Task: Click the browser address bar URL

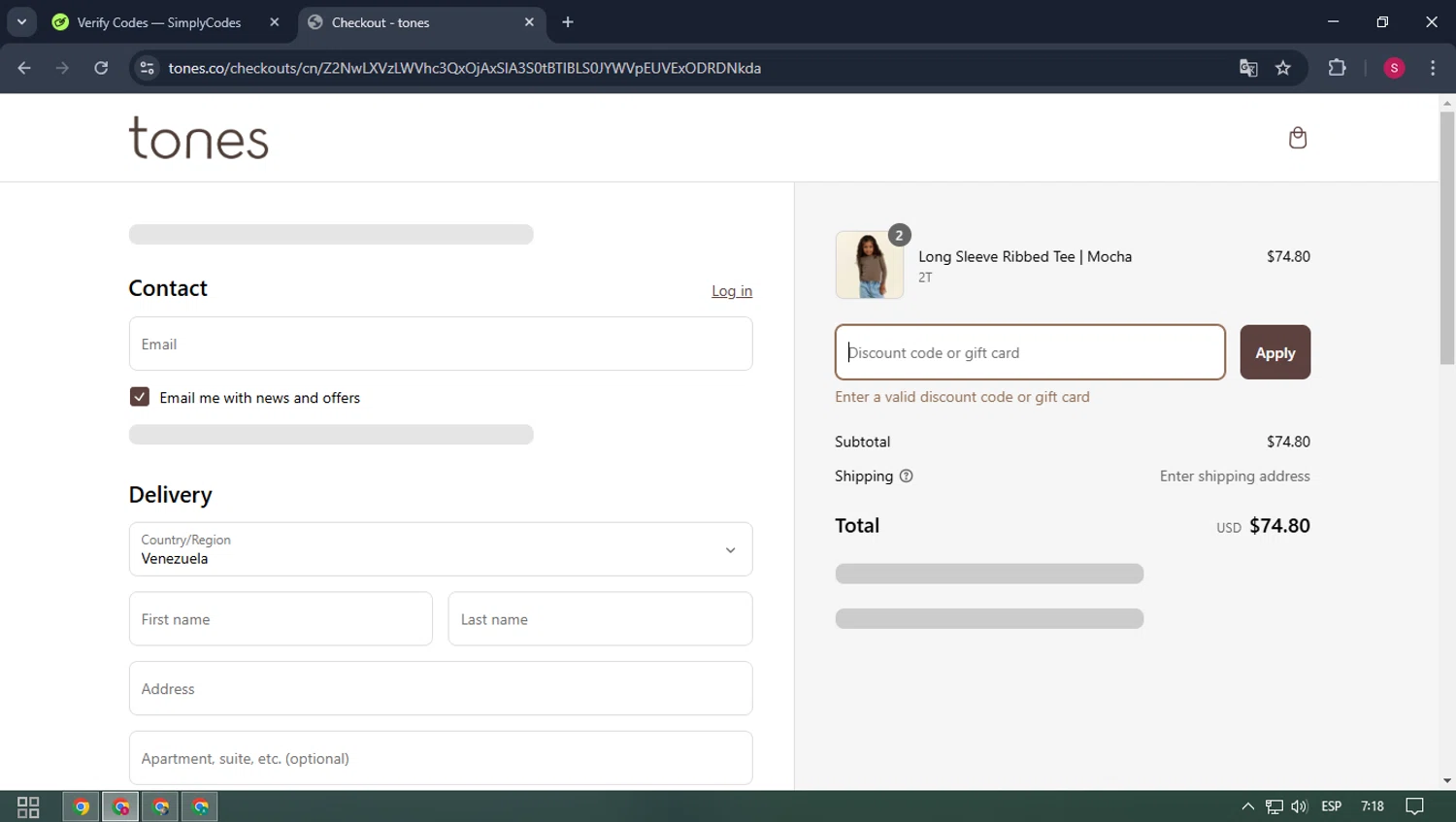Action: 464,68
